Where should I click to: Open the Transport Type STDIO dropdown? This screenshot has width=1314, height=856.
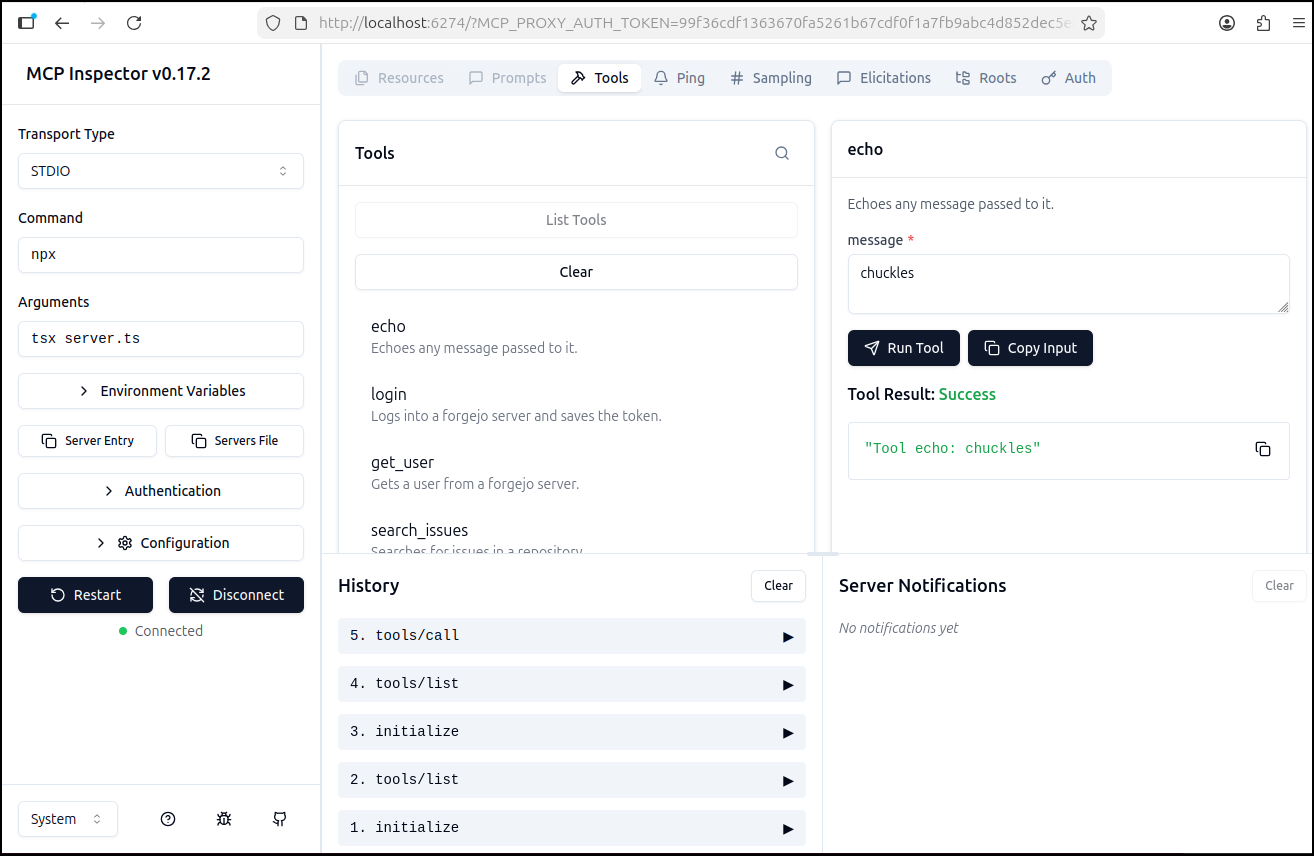point(160,171)
